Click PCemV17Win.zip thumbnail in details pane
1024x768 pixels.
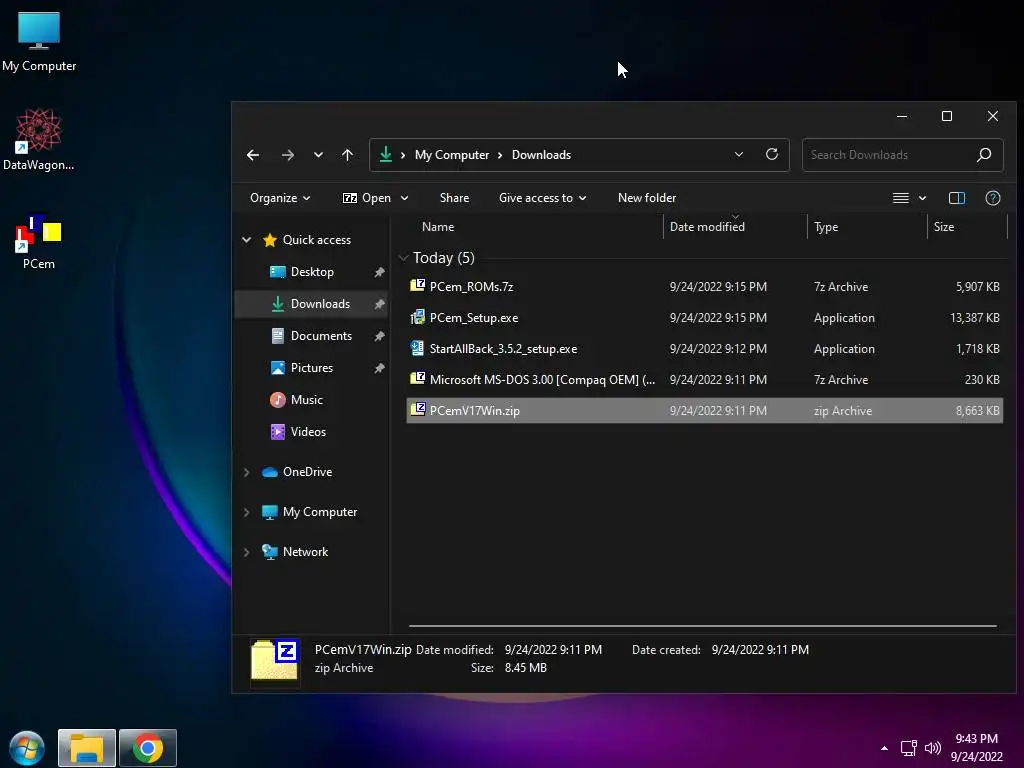[x=275, y=660]
